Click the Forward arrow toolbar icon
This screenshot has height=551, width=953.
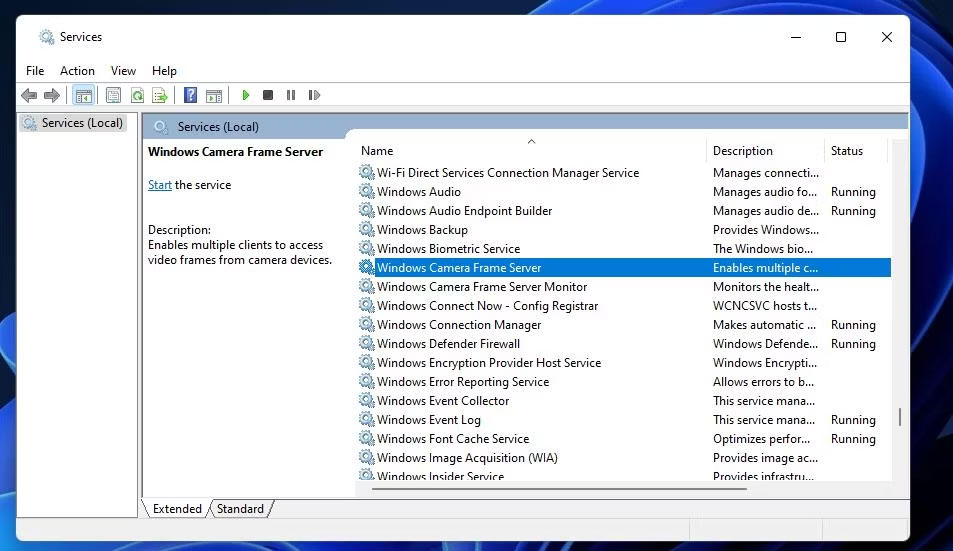[x=52, y=95]
